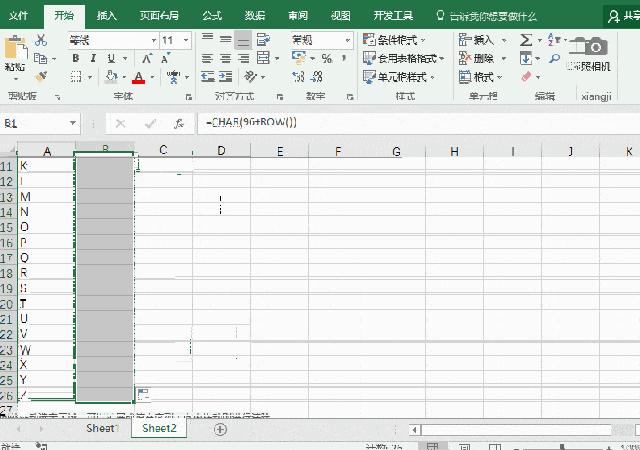This screenshot has width=640, height=450.
Task: Click the accounting currency format icon
Action: pos(299,58)
